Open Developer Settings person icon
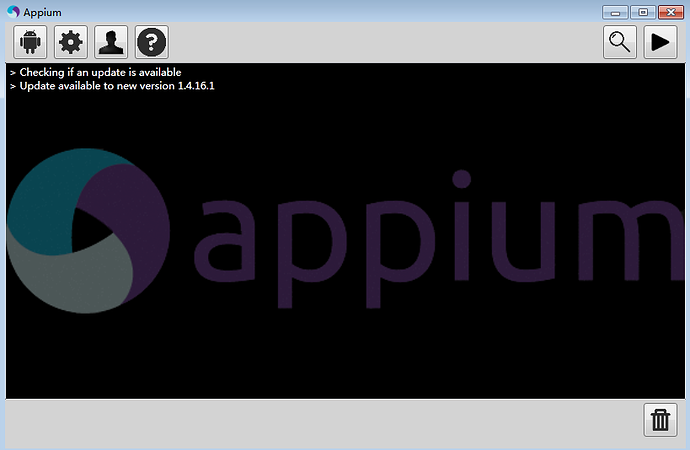The image size is (690, 450). (x=111, y=42)
